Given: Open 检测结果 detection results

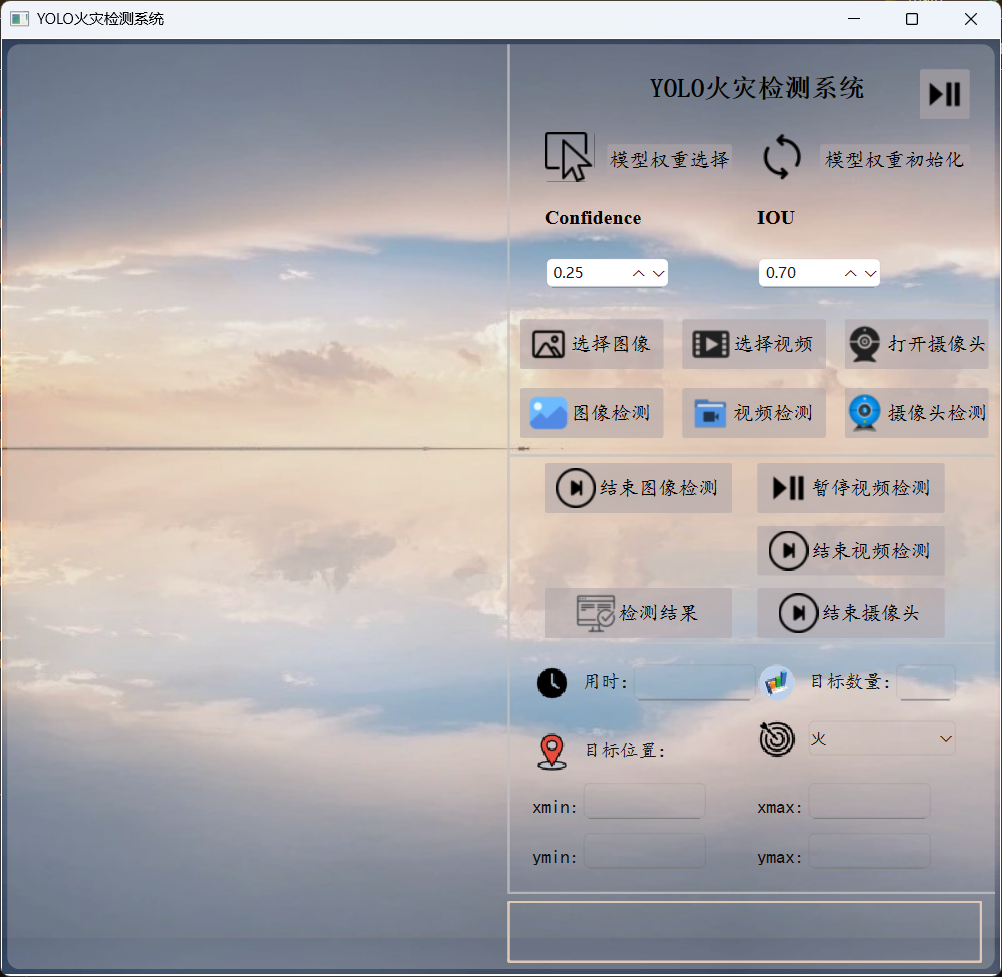Looking at the screenshot, I should [x=638, y=613].
